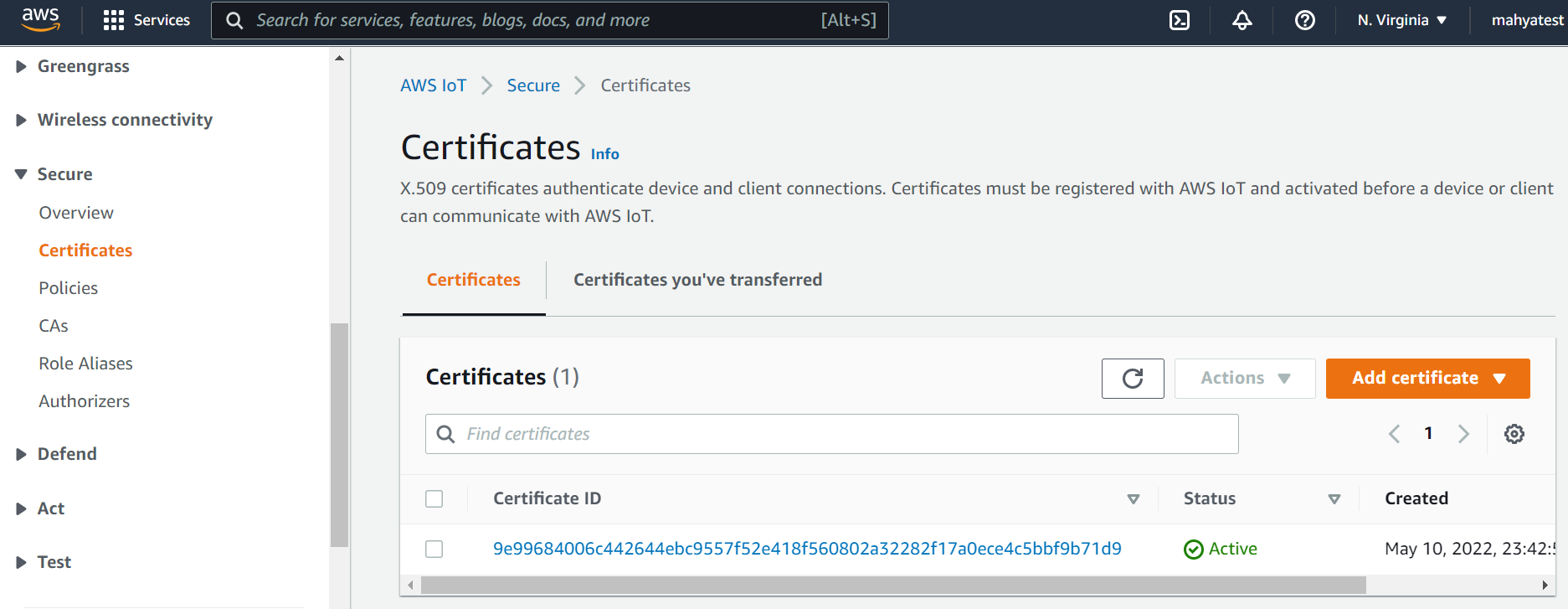Click the Secure breadcrumb link
The width and height of the screenshot is (1568, 609).
(533, 85)
